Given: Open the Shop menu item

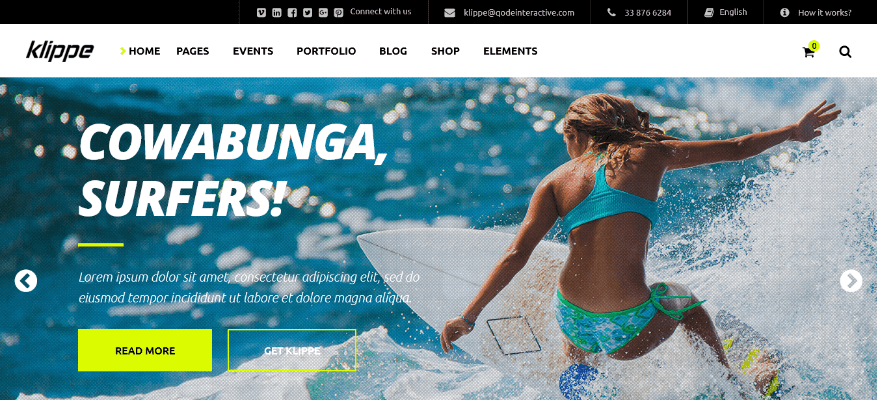Looking at the screenshot, I should pos(445,51).
